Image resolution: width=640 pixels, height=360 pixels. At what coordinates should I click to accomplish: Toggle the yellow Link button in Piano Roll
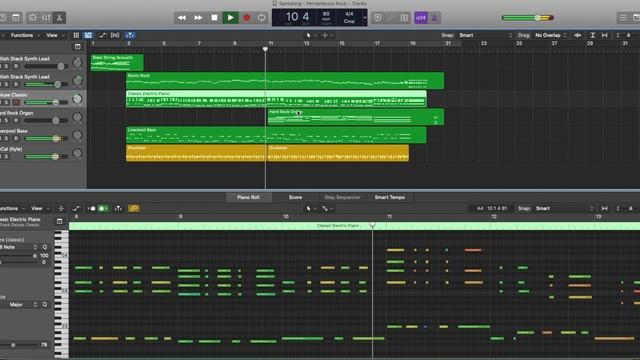coord(133,209)
